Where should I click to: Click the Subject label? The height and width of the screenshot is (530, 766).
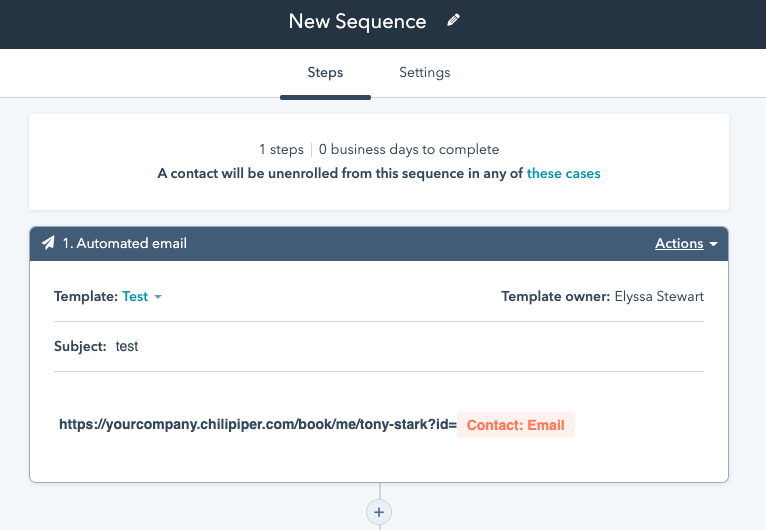(80, 346)
